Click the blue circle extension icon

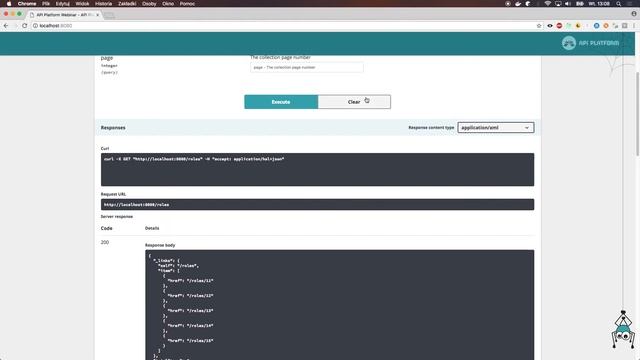[596, 26]
